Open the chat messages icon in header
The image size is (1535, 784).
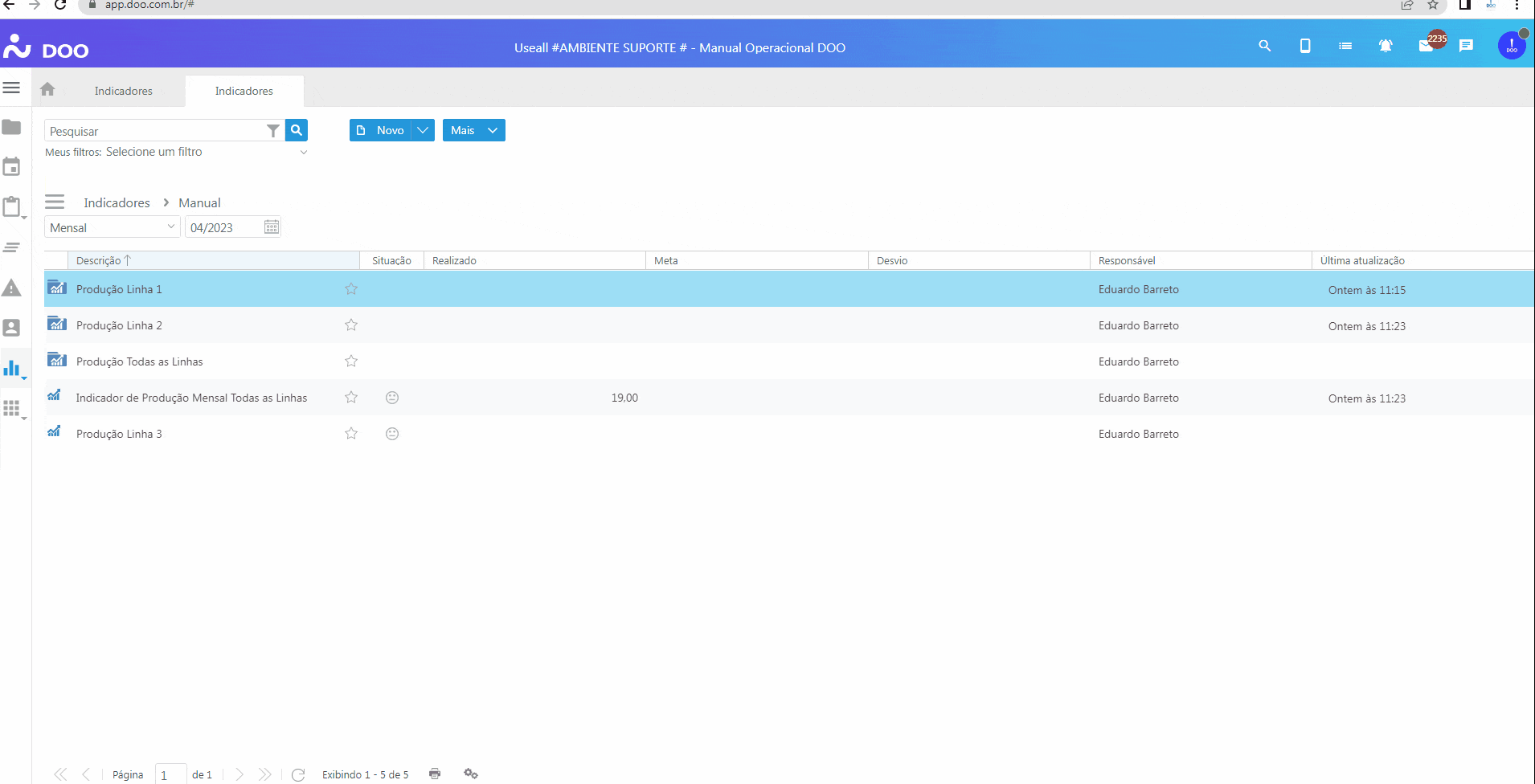[1466, 47]
